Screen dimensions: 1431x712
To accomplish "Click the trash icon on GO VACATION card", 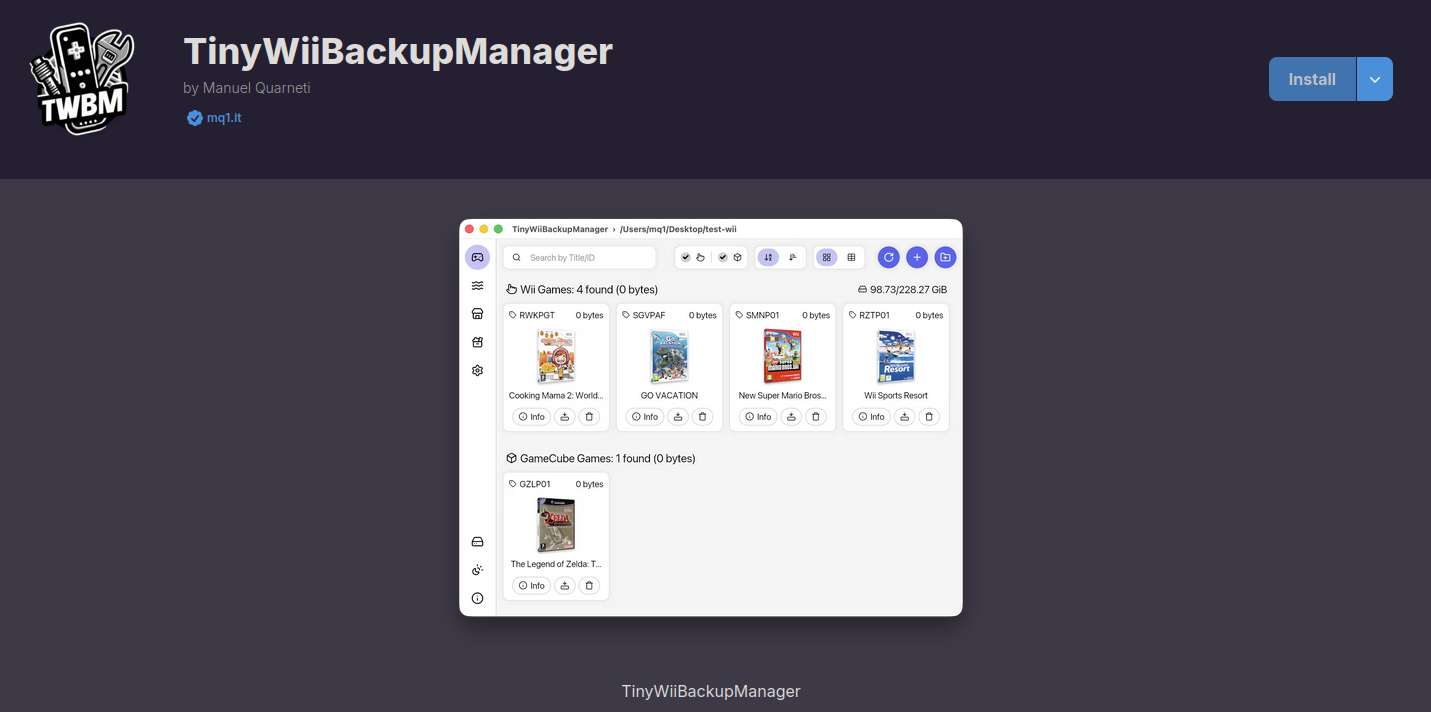I will 703,417.
